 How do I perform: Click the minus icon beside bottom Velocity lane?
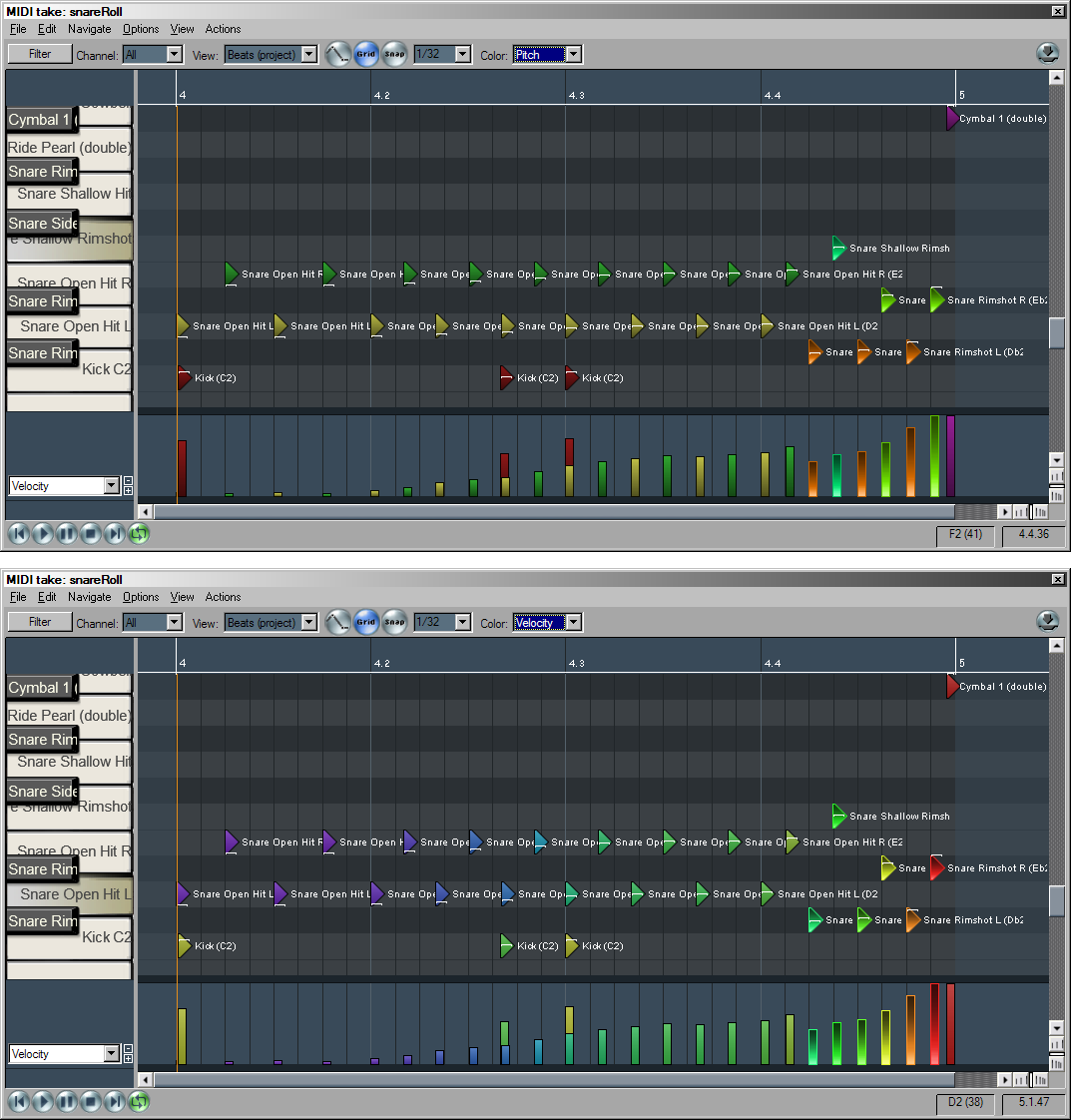point(128,1049)
